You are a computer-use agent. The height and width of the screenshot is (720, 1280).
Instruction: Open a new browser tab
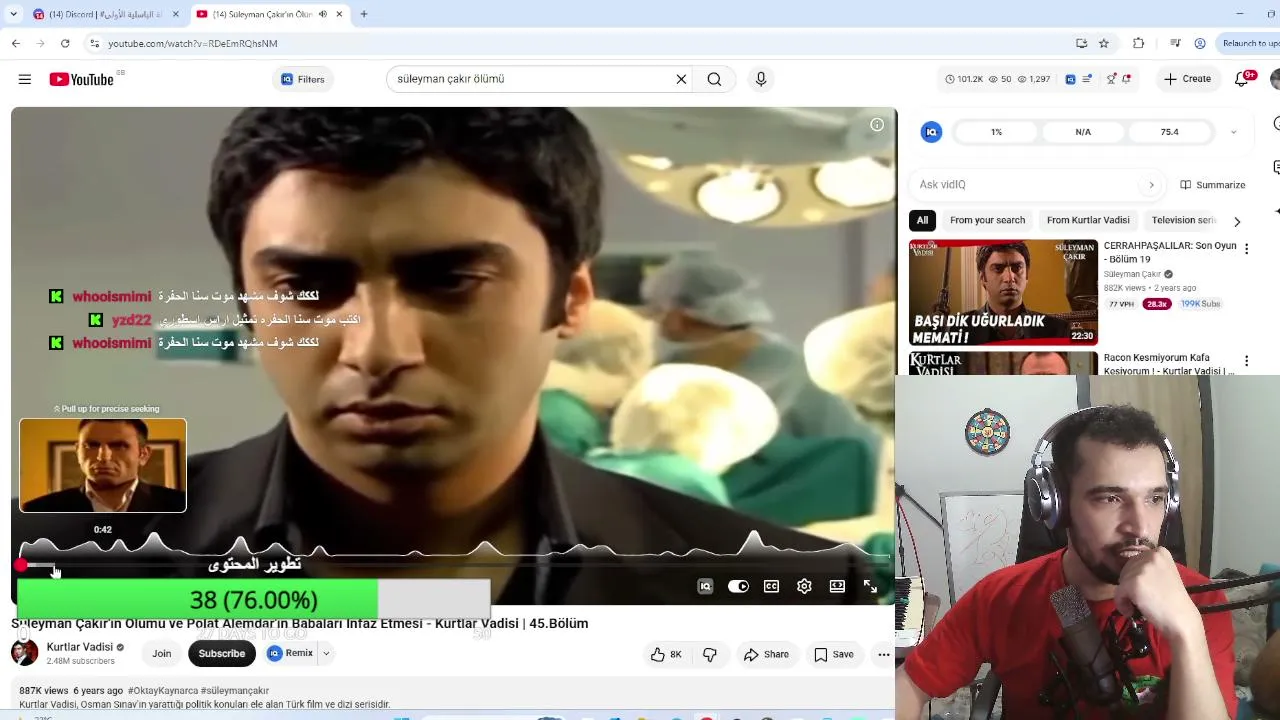(x=364, y=15)
